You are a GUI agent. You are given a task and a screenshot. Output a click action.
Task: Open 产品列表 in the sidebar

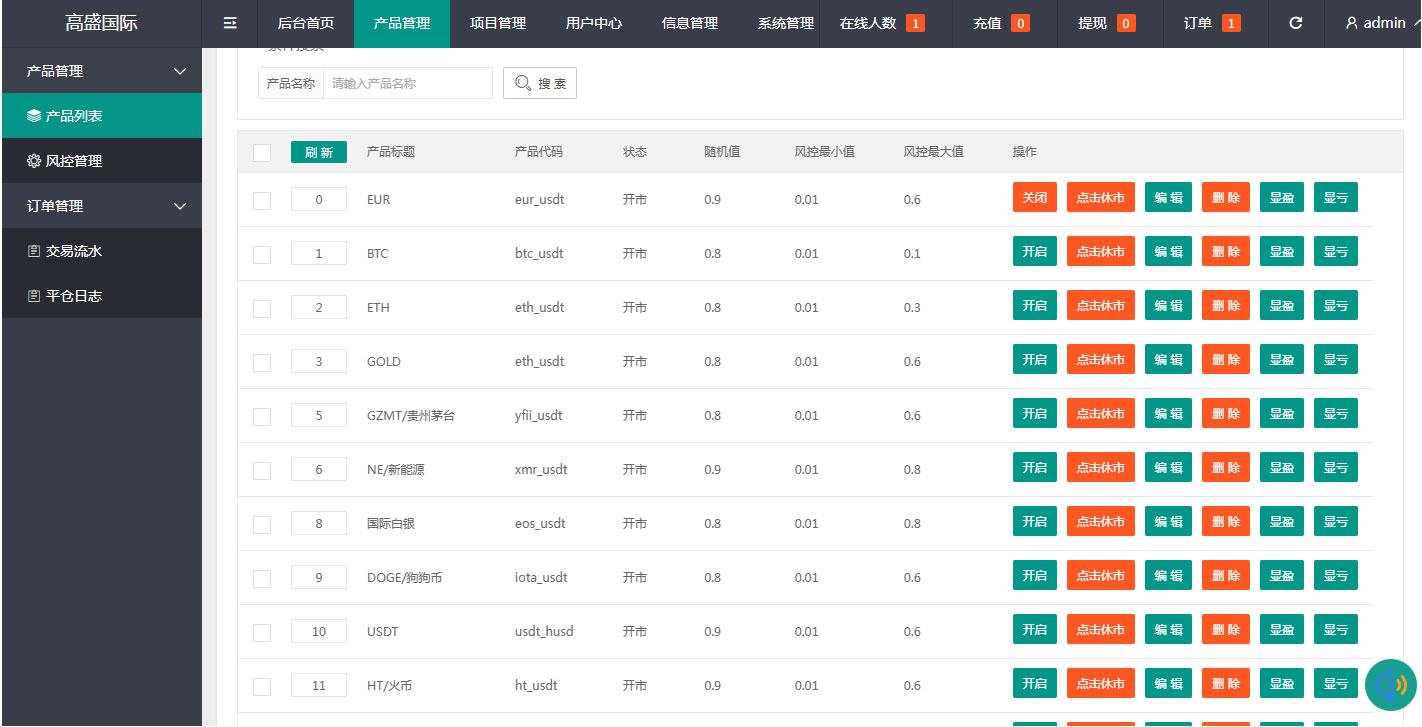(x=101, y=116)
